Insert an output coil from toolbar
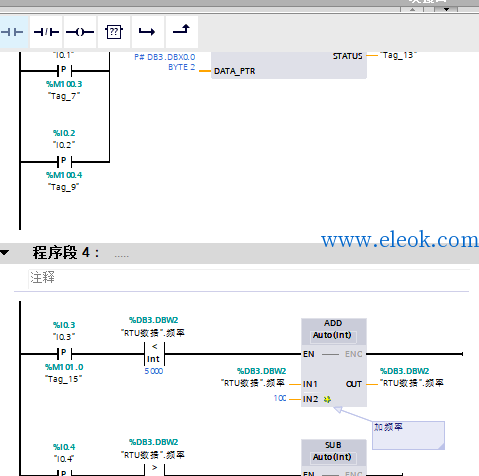 click(80, 32)
